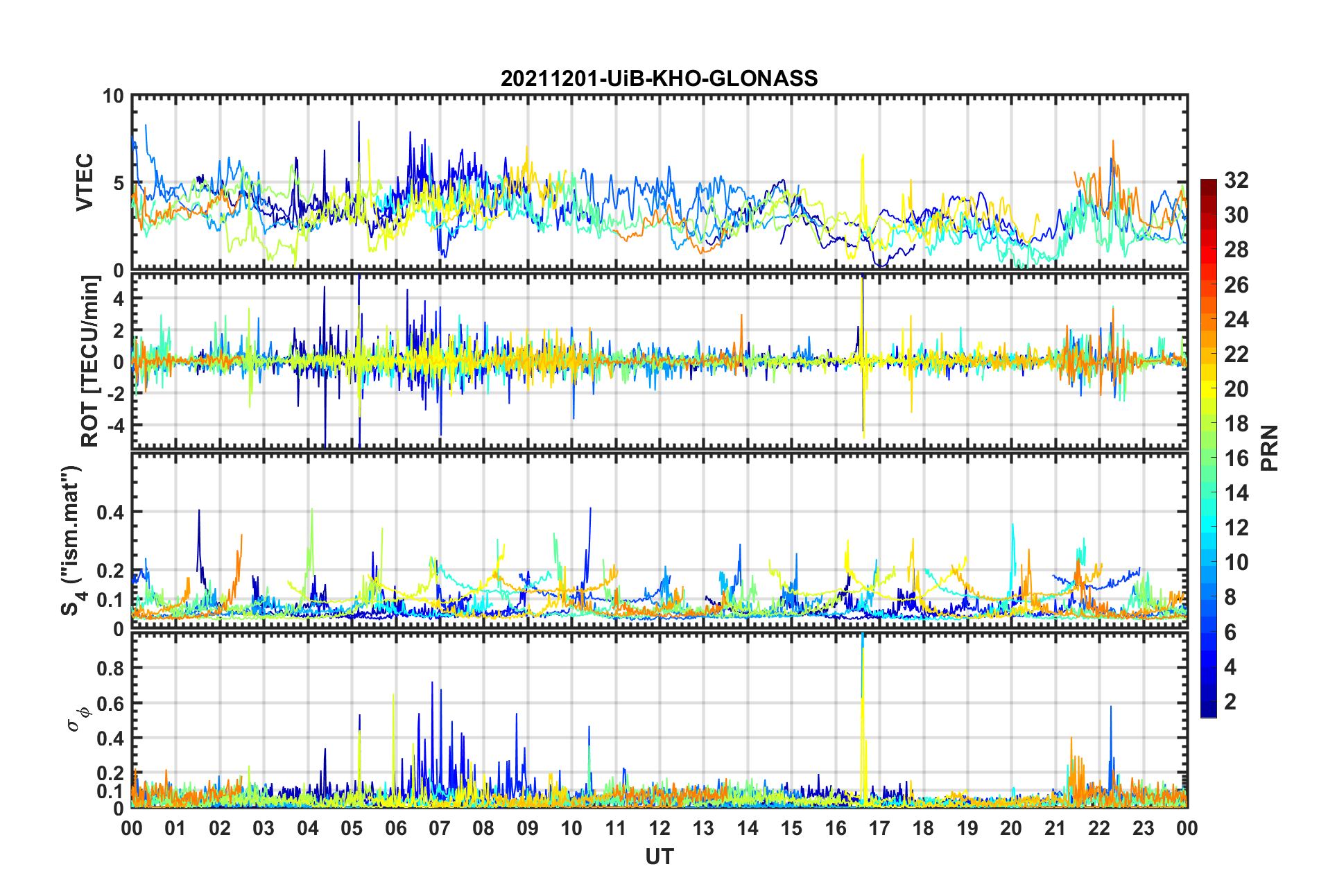Select the sigma phi y-axis tick 0.8
The width and height of the screenshot is (1319, 896).
(112, 668)
